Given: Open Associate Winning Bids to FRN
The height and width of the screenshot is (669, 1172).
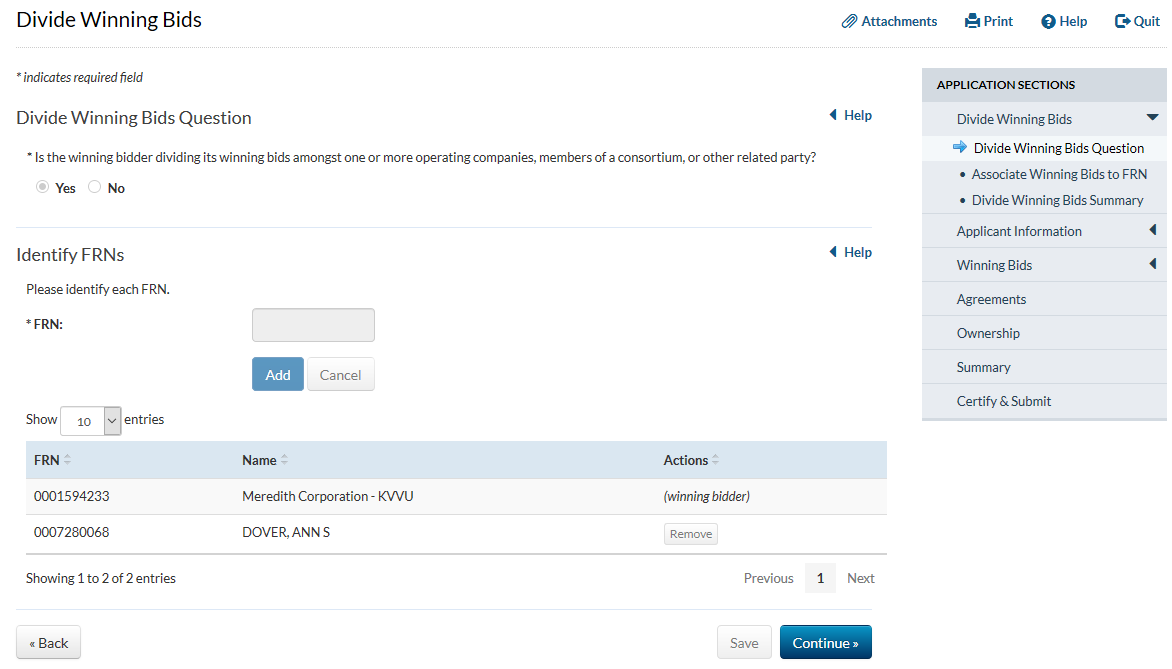Looking at the screenshot, I should pos(1059,174).
